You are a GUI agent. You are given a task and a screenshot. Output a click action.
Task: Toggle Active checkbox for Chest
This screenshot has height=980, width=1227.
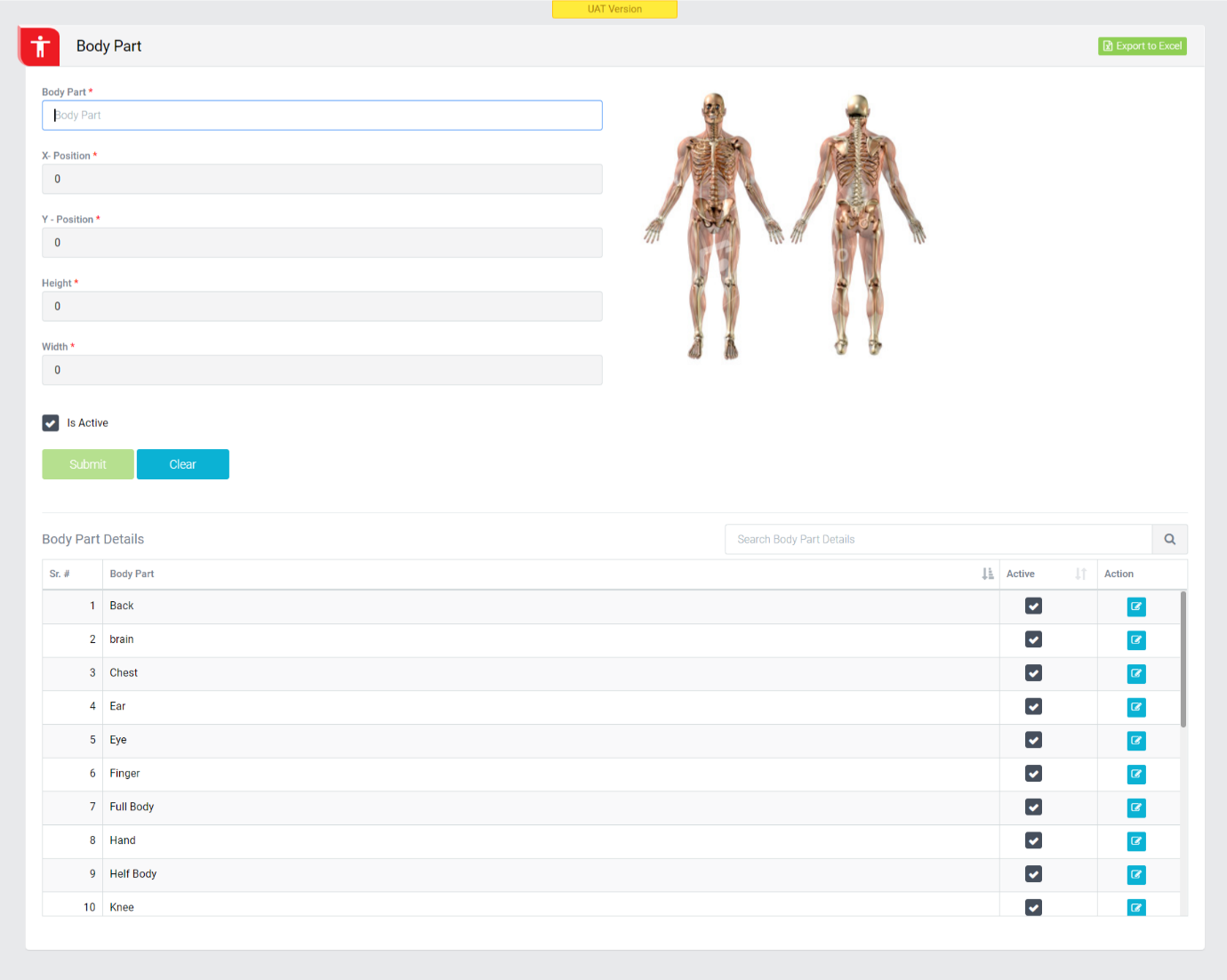(1033, 673)
